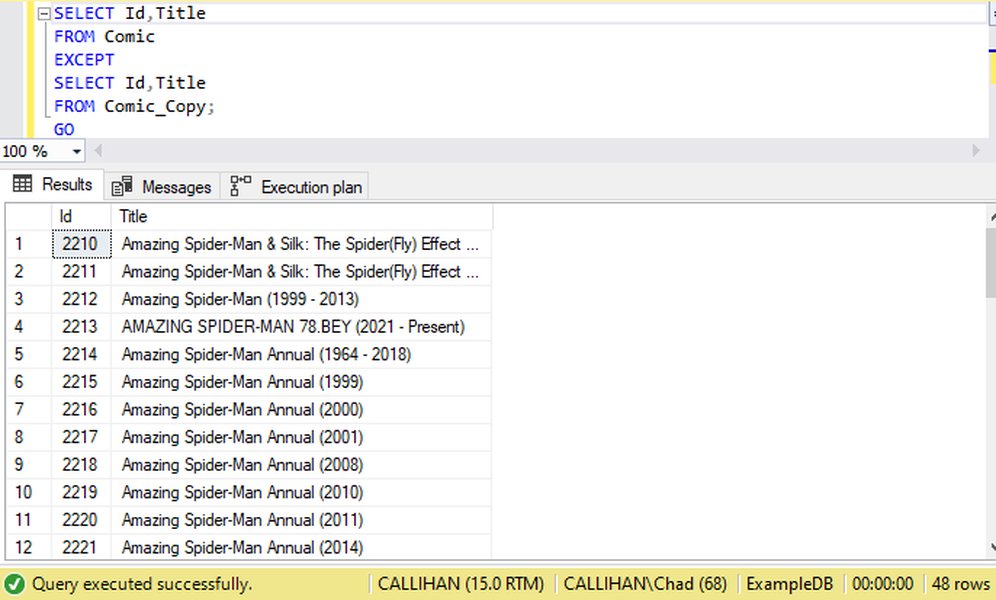Click the Id column header

tap(81, 217)
